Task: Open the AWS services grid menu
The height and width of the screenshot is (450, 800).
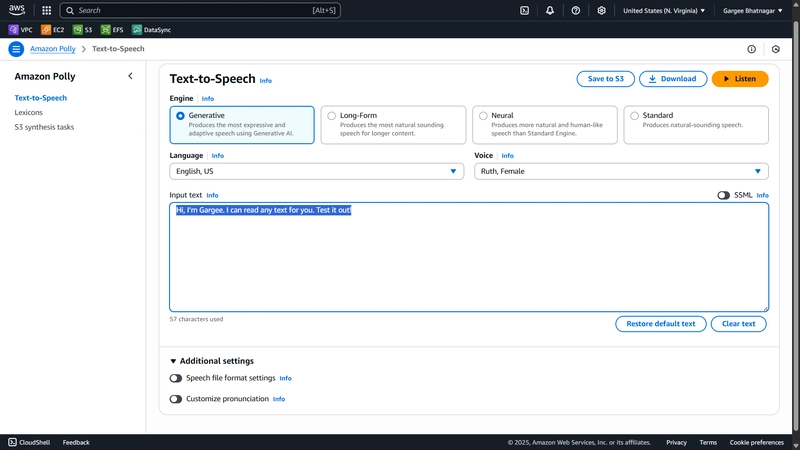Action: (46, 10)
